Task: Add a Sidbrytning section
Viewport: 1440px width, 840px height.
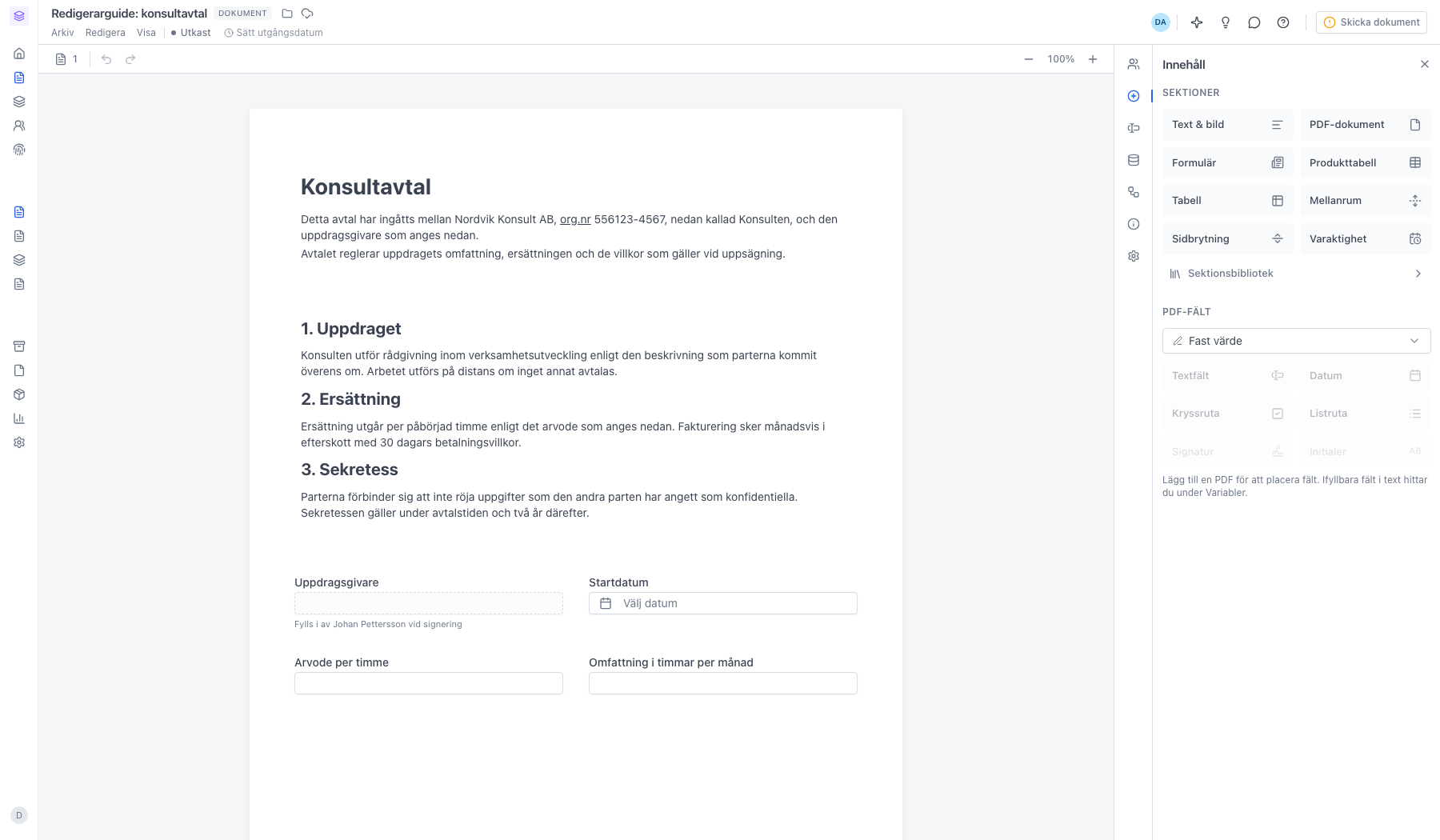Action: [1227, 239]
